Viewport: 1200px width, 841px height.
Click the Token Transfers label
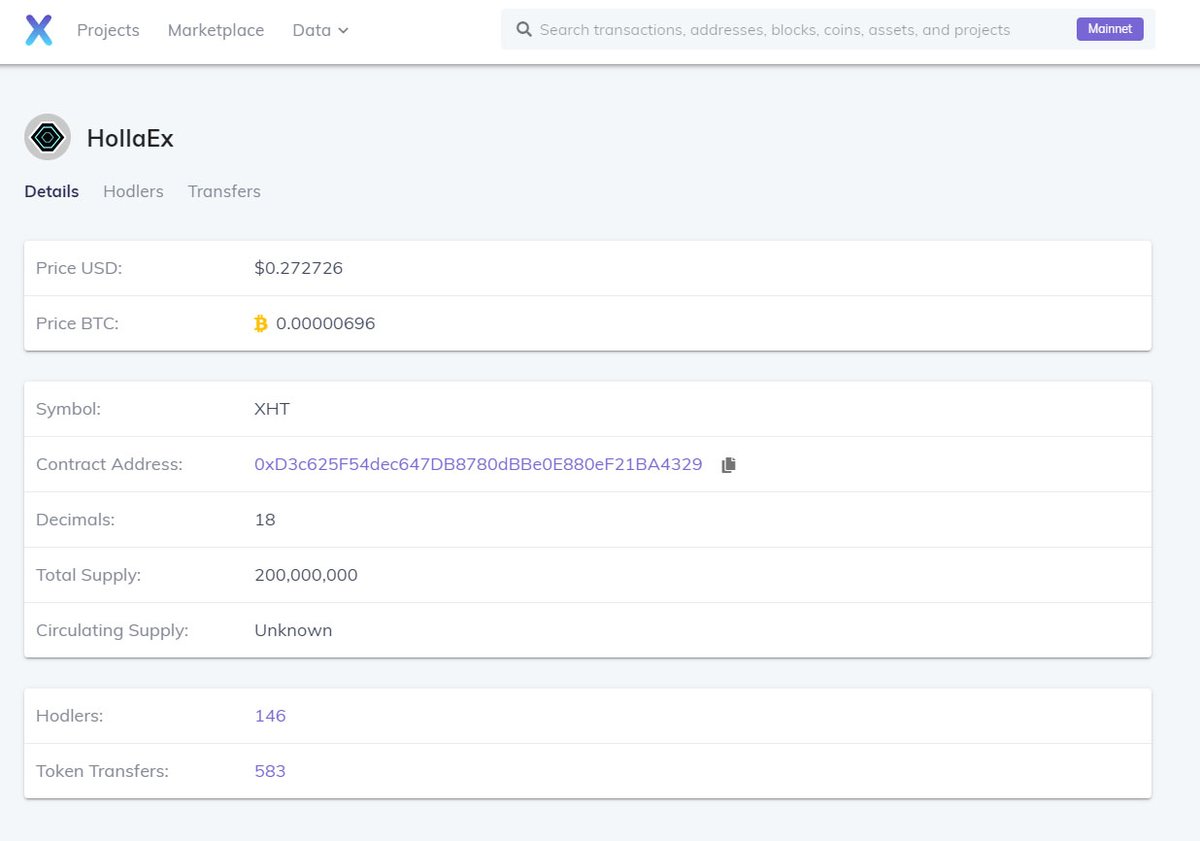tap(102, 771)
